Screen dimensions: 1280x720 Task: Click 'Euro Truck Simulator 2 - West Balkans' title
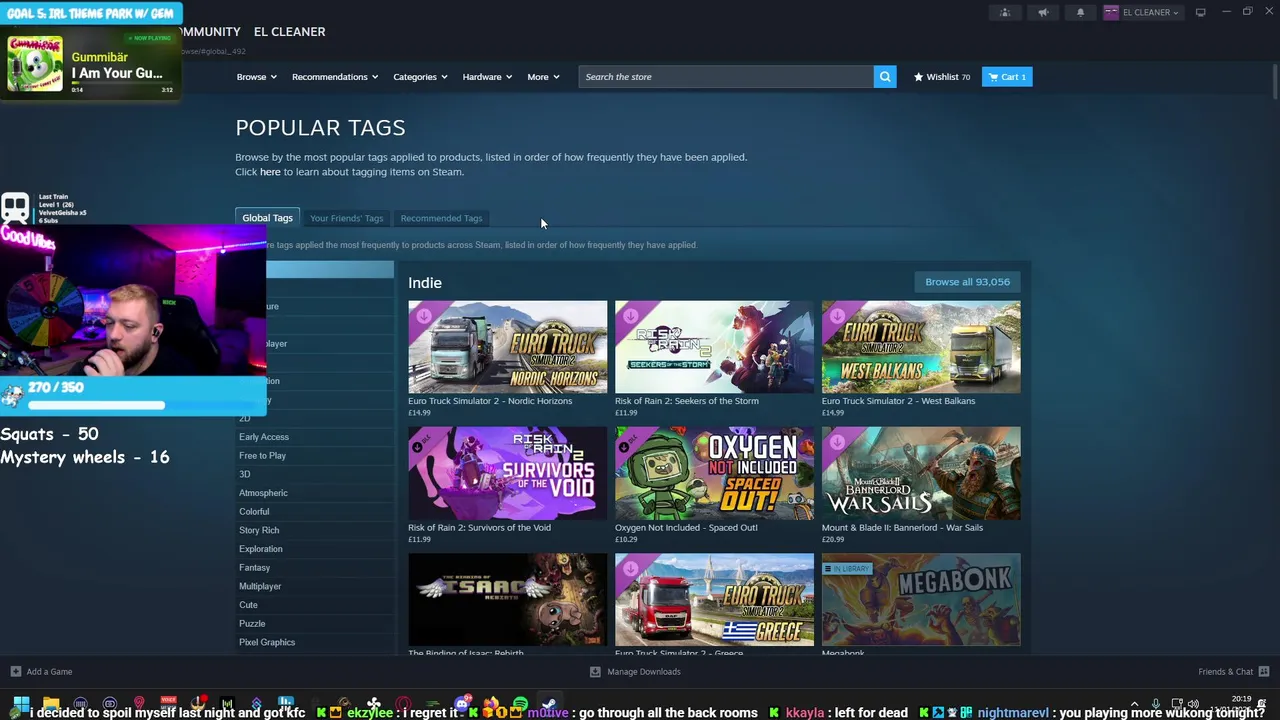(898, 401)
